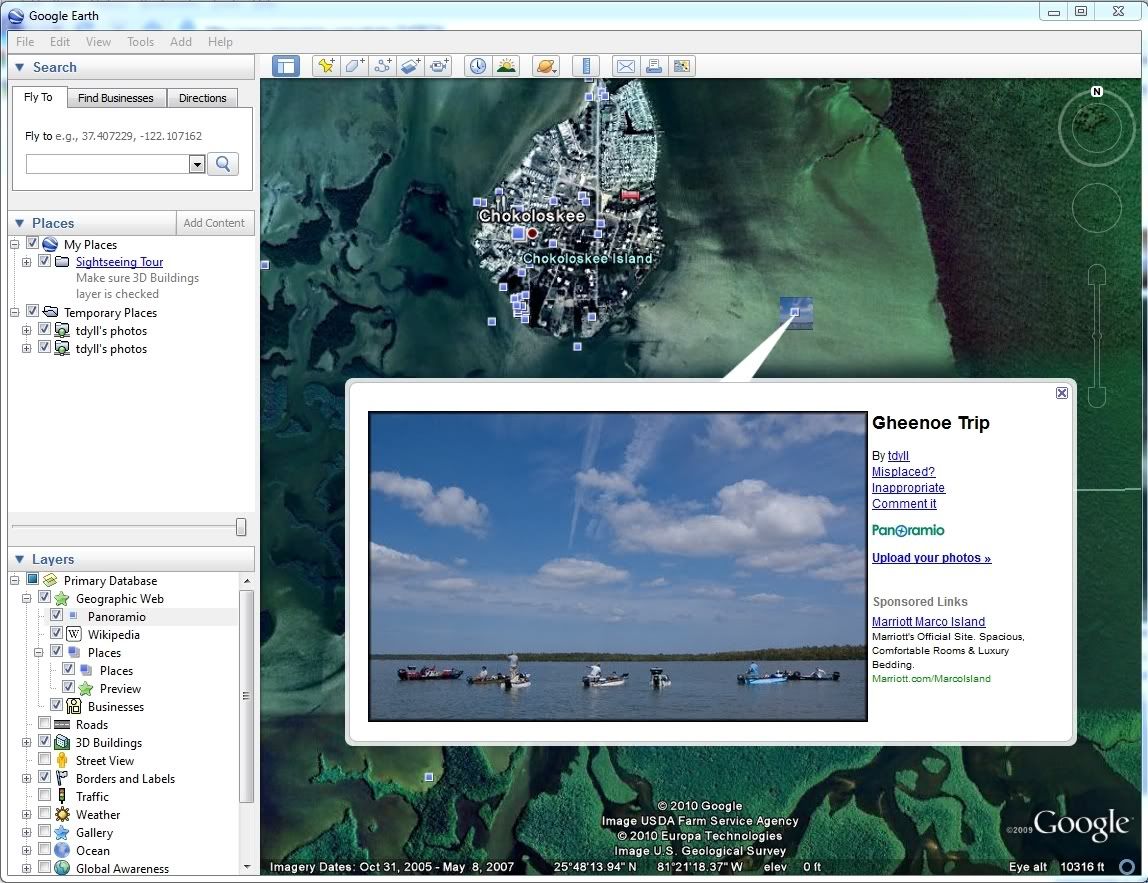Click the Panoramio photo marker over the water
Image resolution: width=1148 pixels, height=883 pixels.
(x=796, y=313)
